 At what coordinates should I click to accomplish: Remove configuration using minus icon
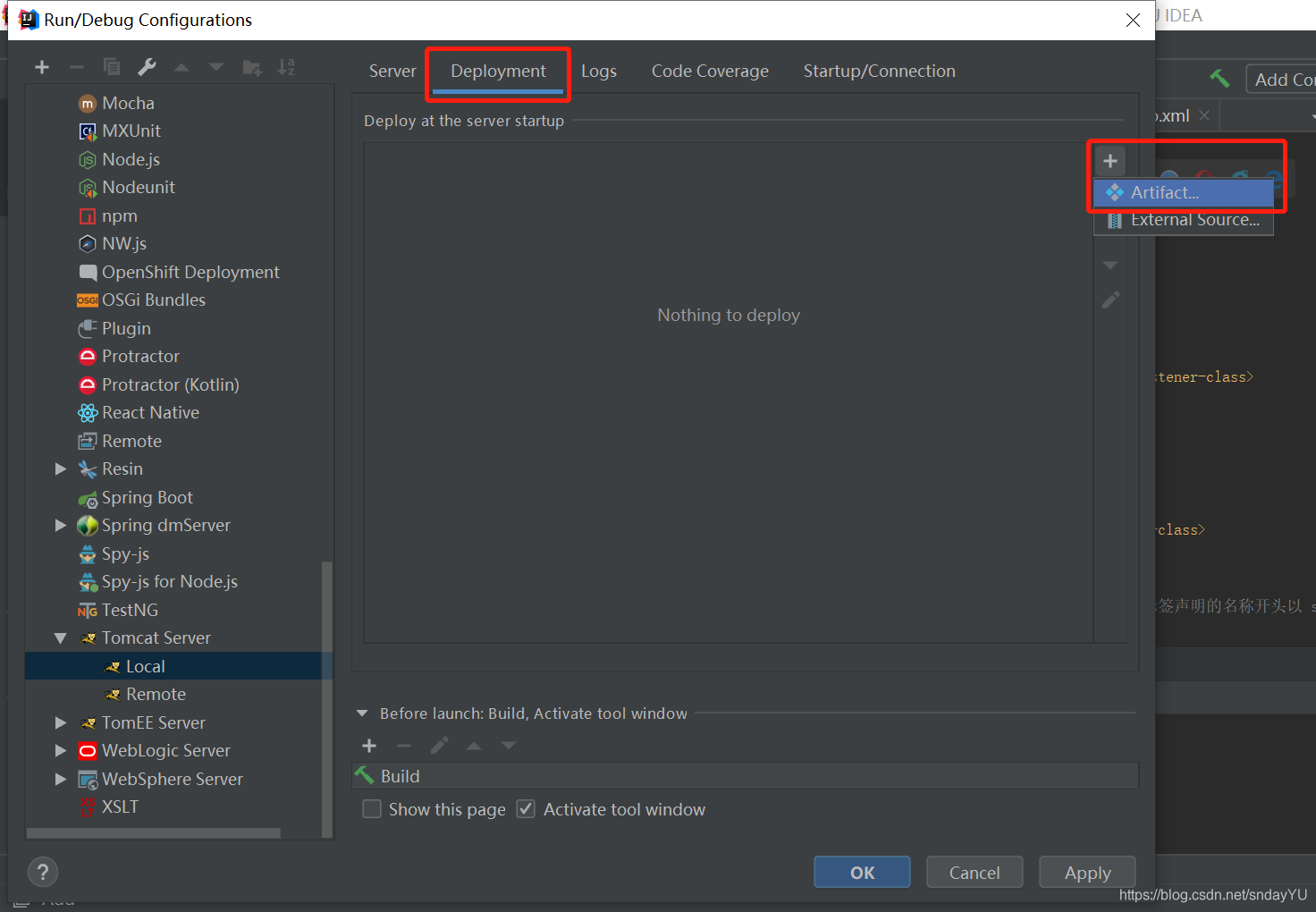pos(77,67)
